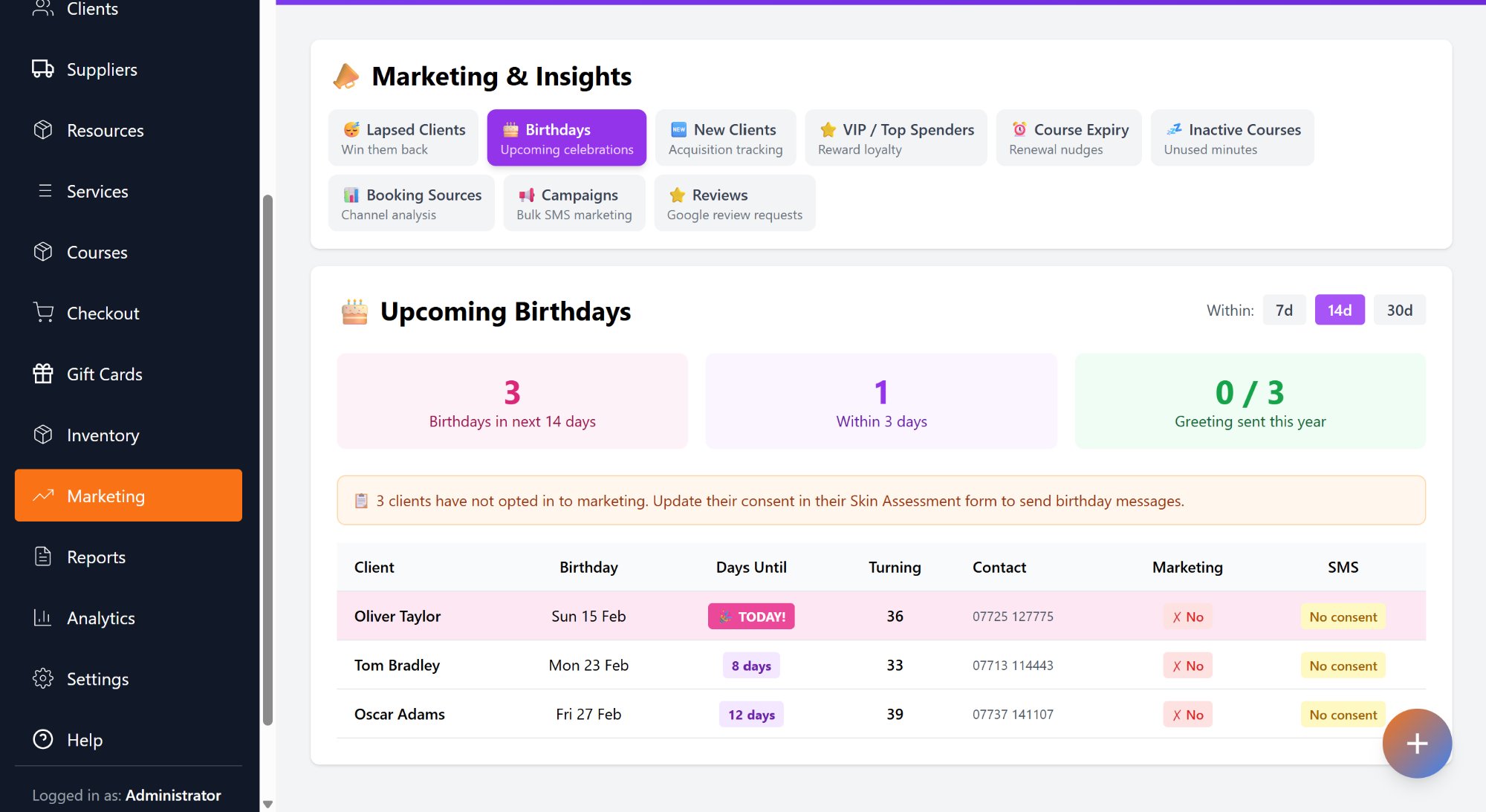The image size is (1486, 812).
Task: Click the Suppliers truck icon in sidebar
Action: click(43, 69)
